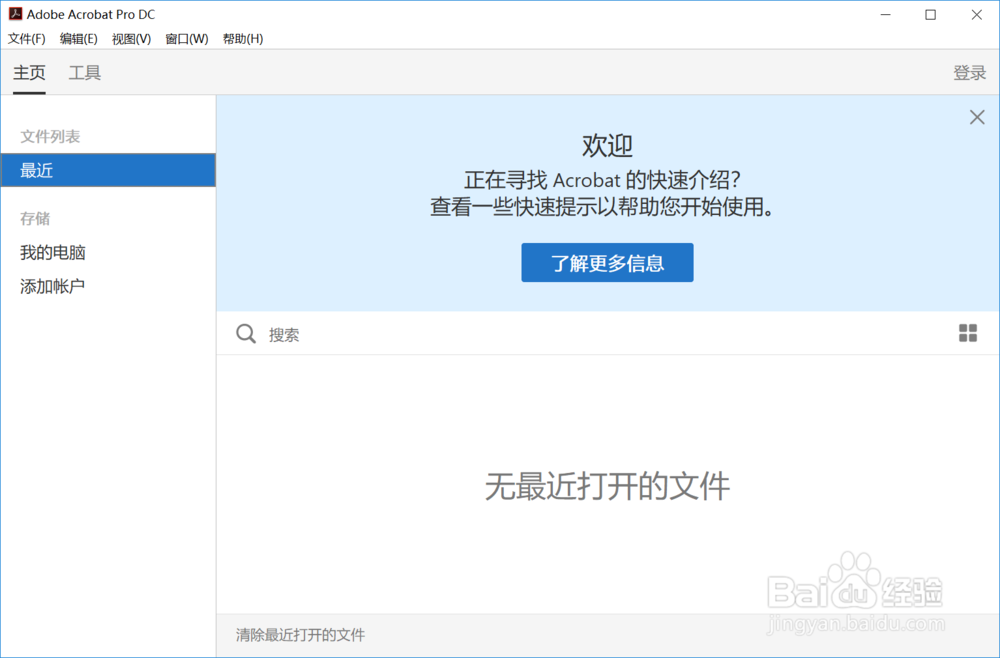Image resolution: width=1000 pixels, height=658 pixels.
Task: Minimize the Acrobat window
Action: coord(885,15)
